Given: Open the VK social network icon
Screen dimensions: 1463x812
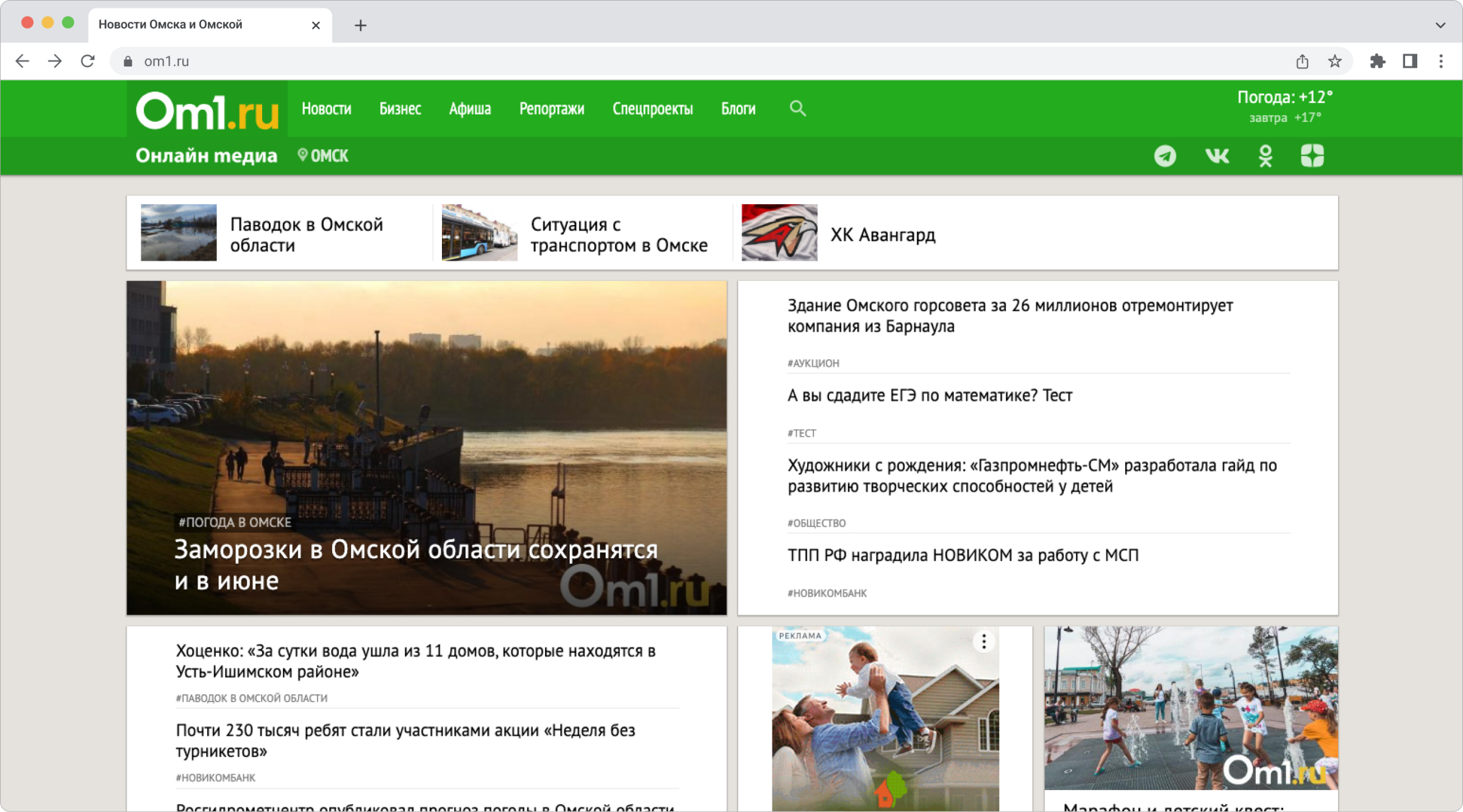Looking at the screenshot, I should click(1217, 156).
